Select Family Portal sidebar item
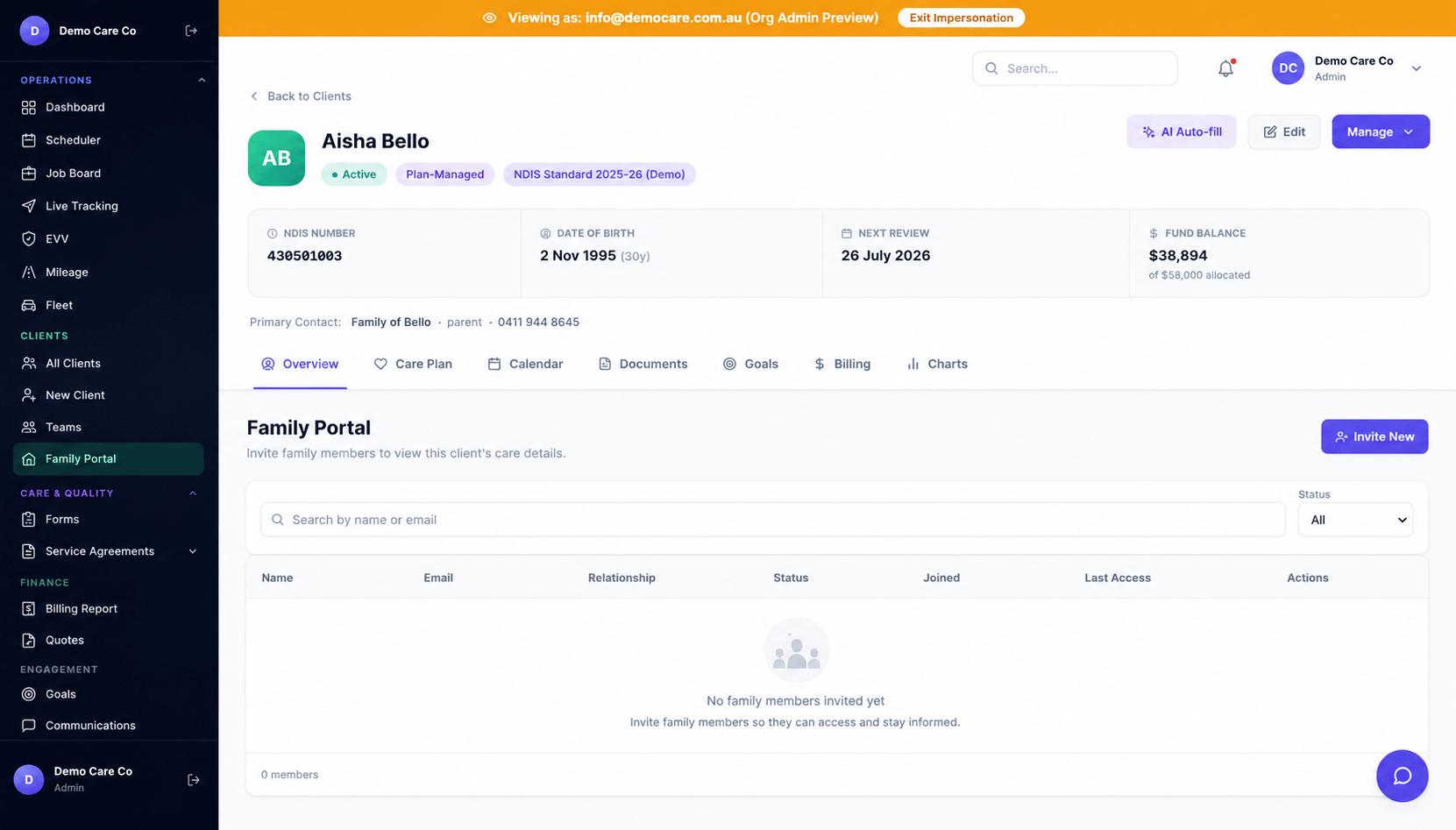1456x830 pixels. (109, 458)
